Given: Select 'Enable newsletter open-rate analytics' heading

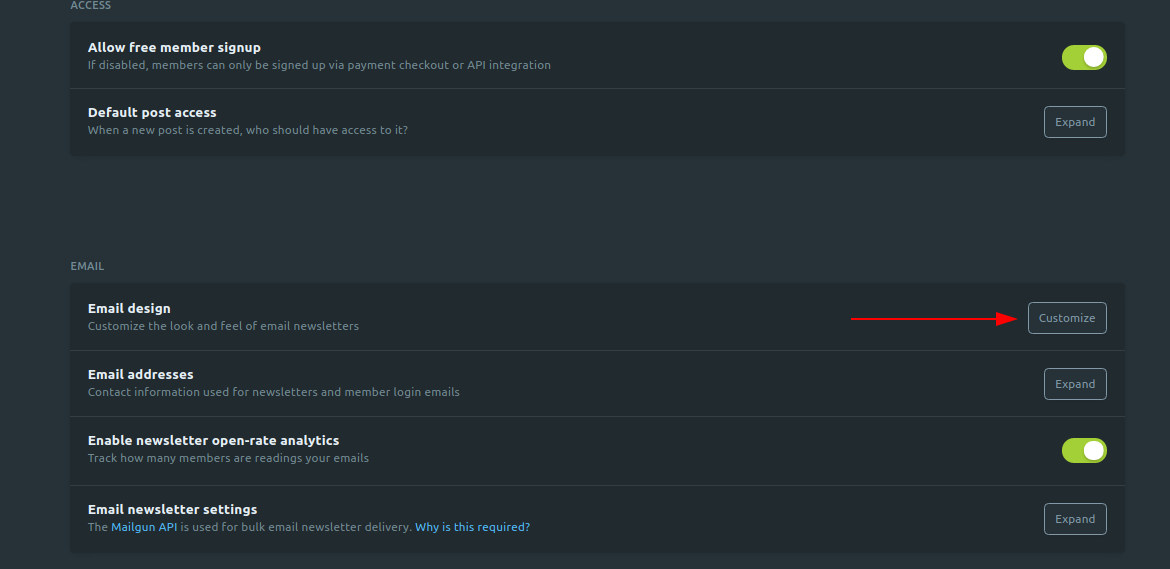Looking at the screenshot, I should [213, 440].
